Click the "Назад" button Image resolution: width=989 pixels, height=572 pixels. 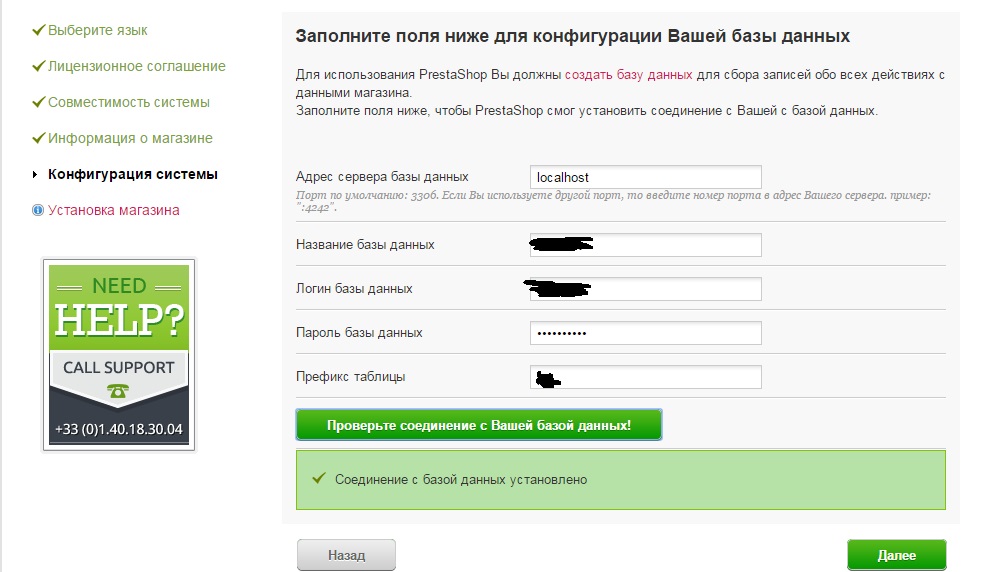[346, 555]
